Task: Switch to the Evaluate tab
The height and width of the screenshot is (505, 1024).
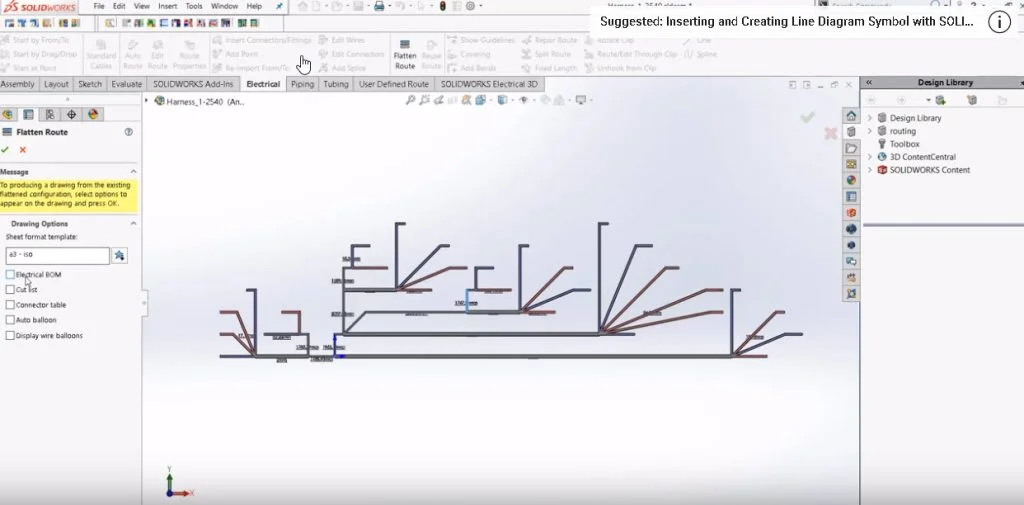Action: tap(126, 84)
